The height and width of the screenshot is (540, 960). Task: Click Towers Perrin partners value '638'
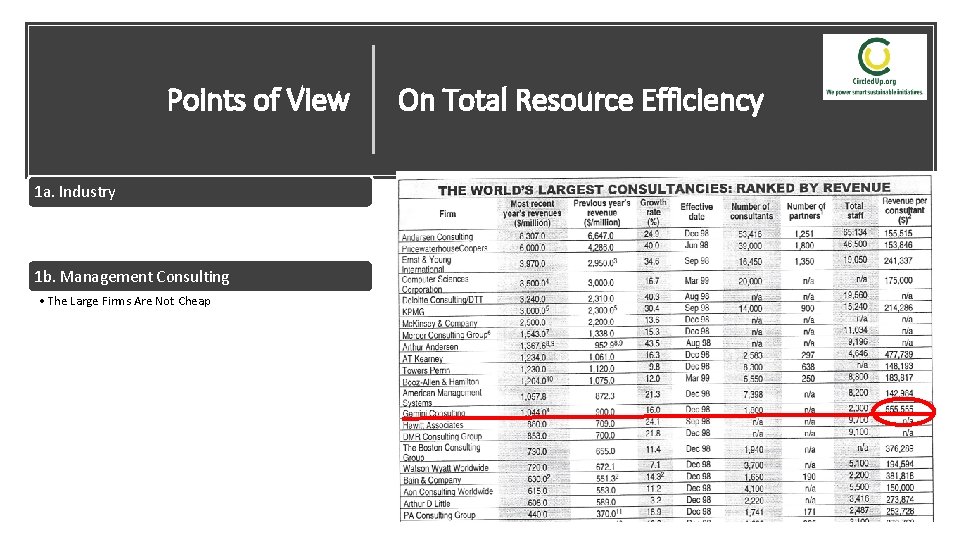pos(808,366)
